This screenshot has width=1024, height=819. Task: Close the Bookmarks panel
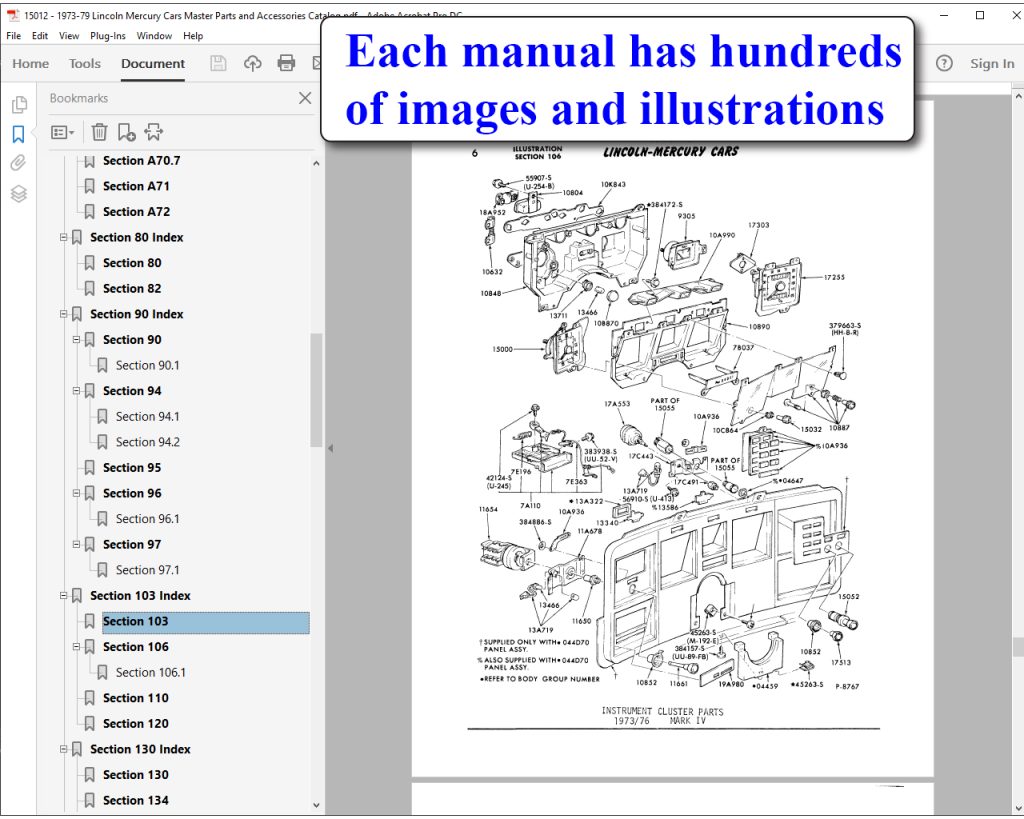click(305, 98)
